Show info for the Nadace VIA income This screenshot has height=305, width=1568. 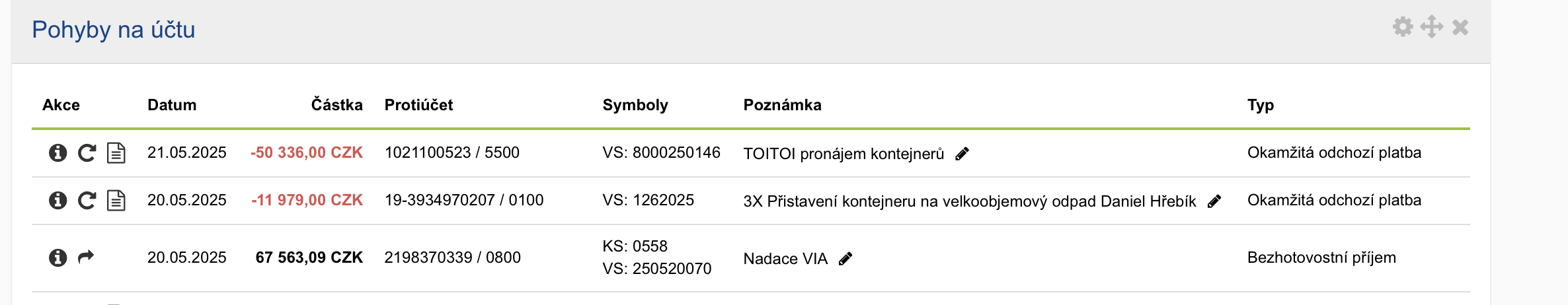58,257
